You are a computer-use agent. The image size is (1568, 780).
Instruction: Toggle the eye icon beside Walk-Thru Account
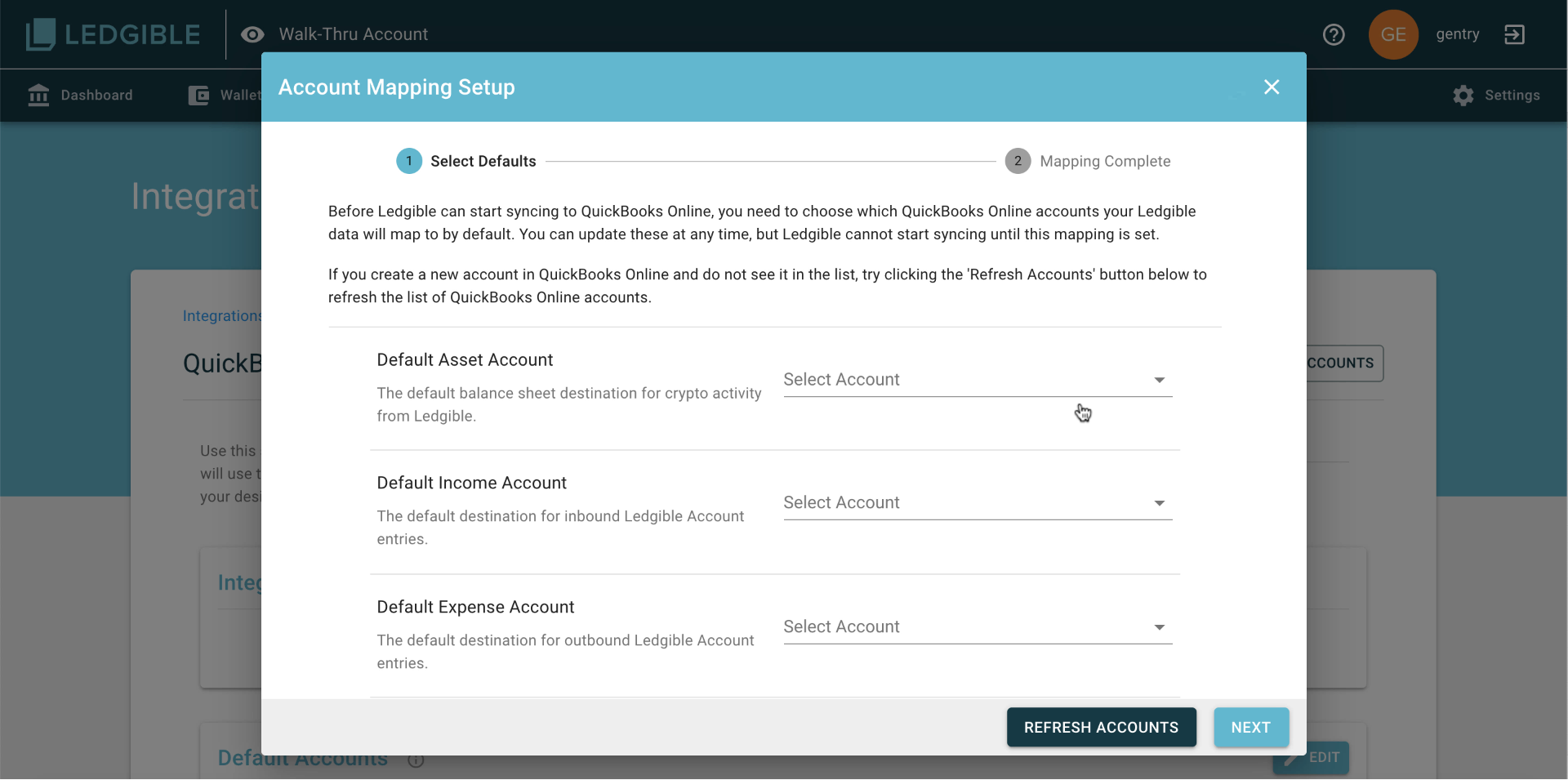(252, 34)
